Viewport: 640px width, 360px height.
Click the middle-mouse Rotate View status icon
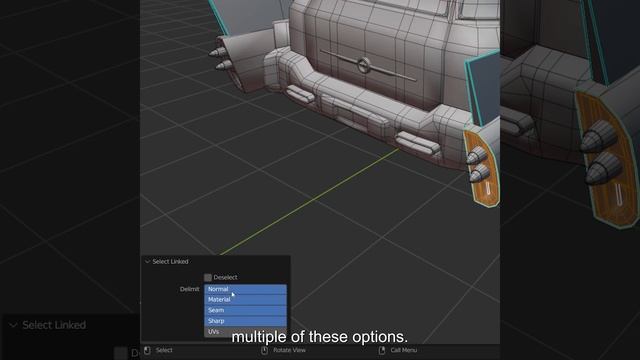[x=264, y=350]
